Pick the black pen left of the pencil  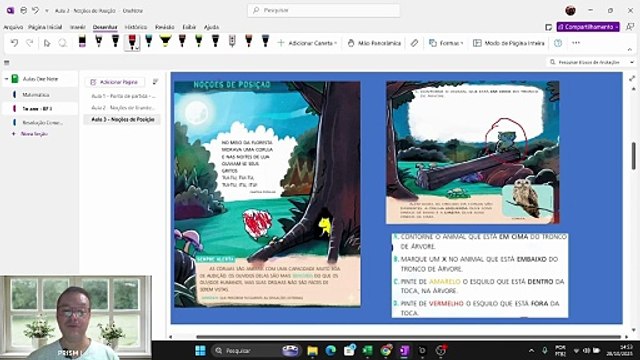tap(216, 41)
